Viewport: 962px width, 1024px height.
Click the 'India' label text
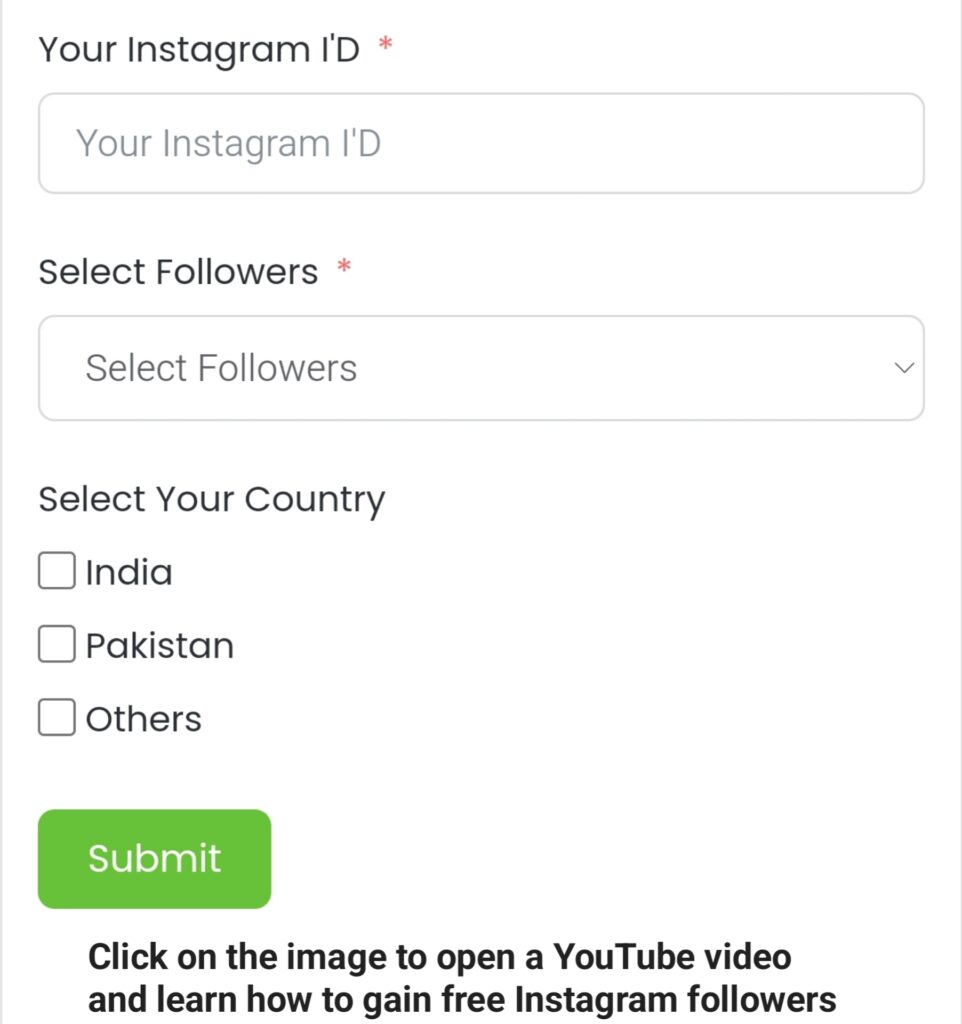coord(129,572)
